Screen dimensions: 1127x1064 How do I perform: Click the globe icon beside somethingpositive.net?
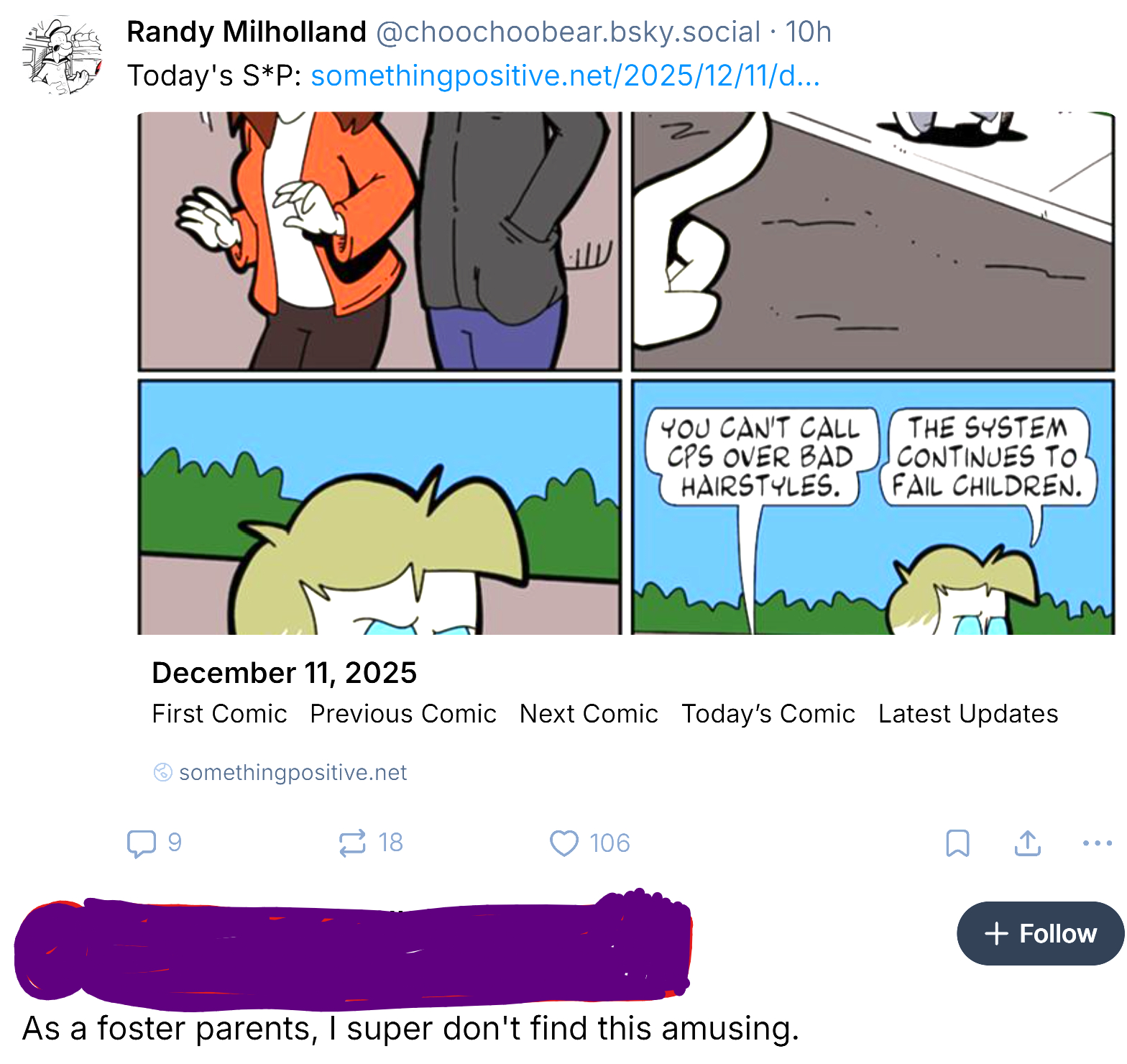coord(162,773)
